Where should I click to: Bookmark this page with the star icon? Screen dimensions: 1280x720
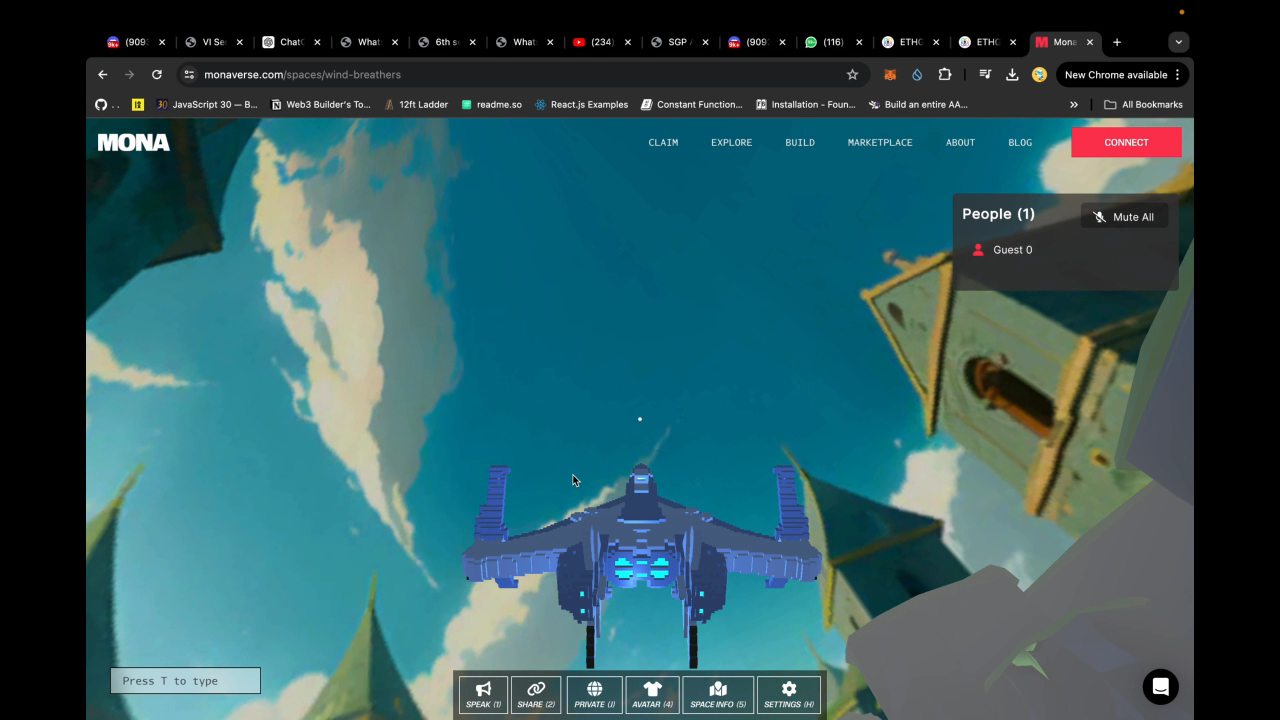point(852,74)
